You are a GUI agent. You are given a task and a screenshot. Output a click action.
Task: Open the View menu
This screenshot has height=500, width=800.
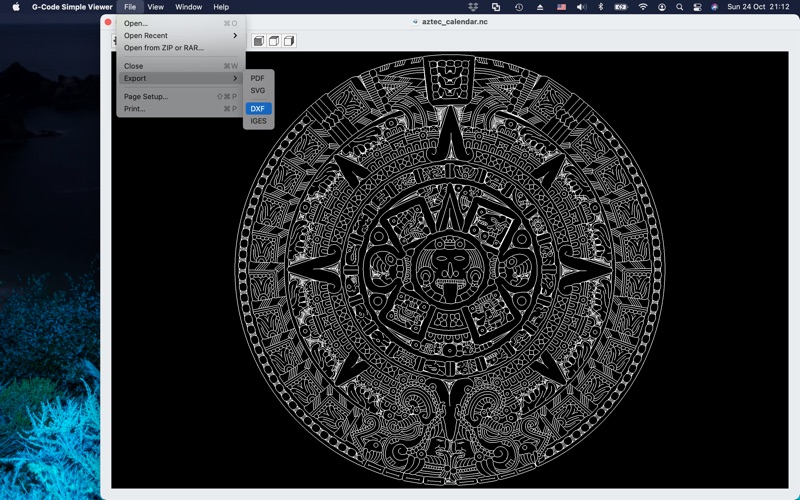tap(156, 7)
